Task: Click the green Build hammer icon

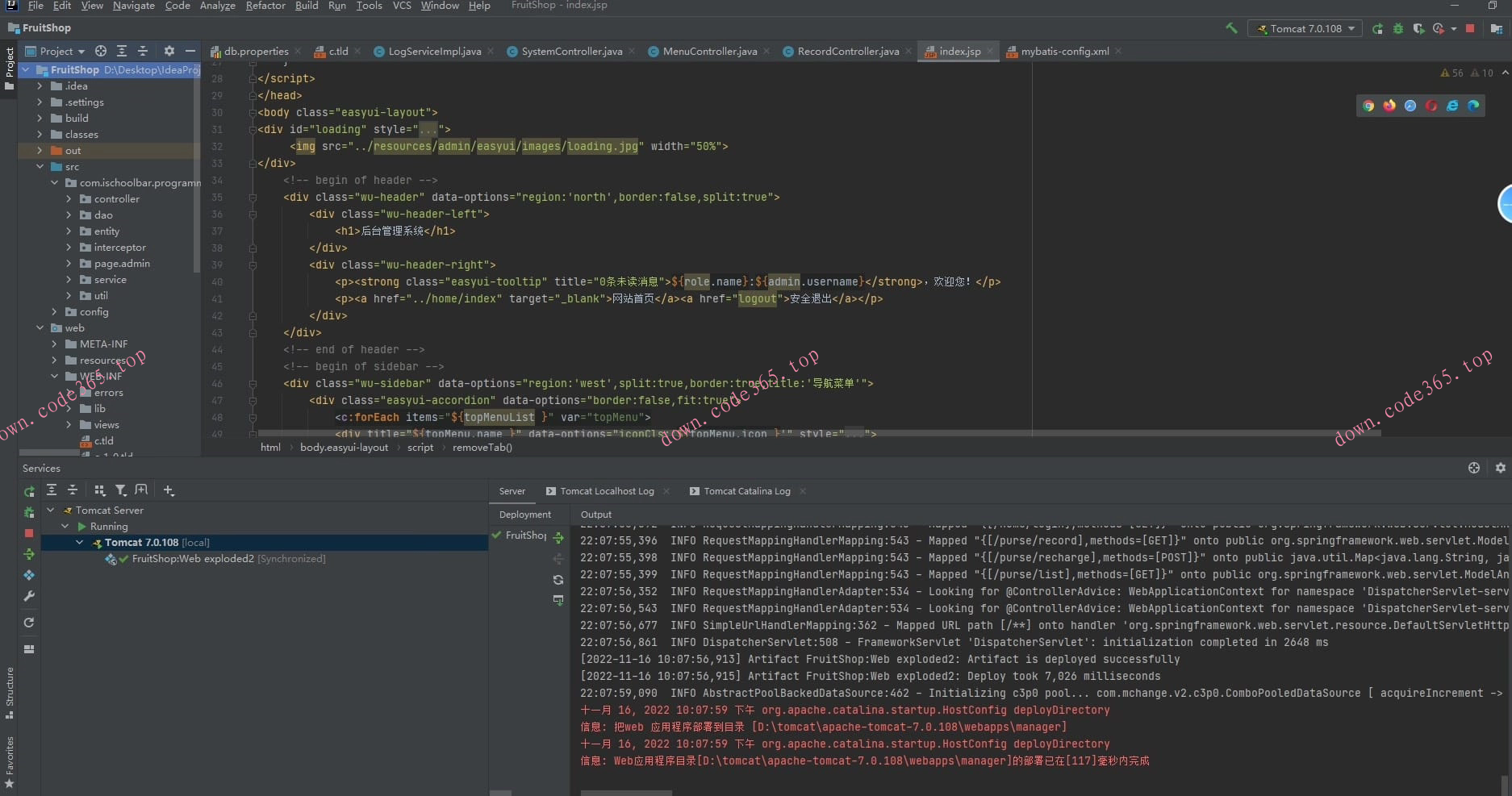Action: click(x=1231, y=28)
